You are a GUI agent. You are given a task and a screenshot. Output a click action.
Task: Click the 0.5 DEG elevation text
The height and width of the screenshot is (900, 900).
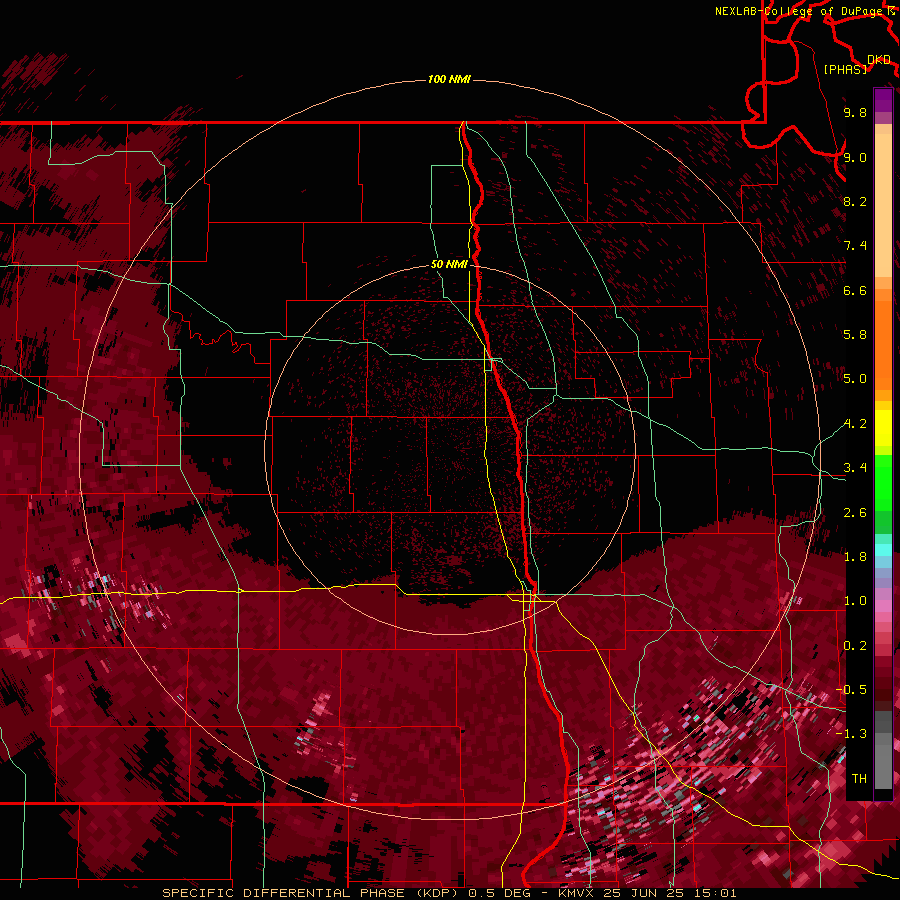click(499, 893)
